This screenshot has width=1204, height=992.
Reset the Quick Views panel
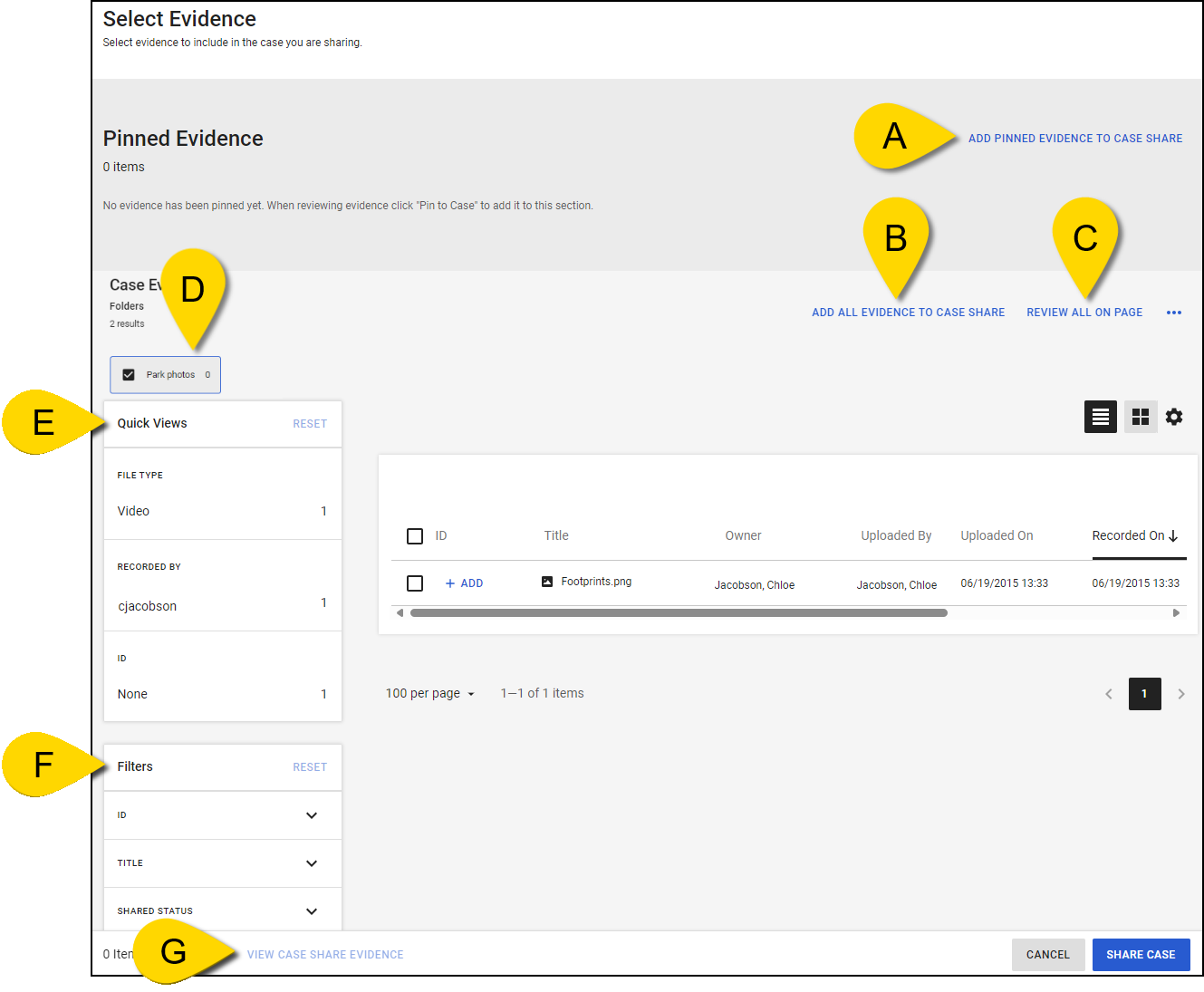pos(310,424)
